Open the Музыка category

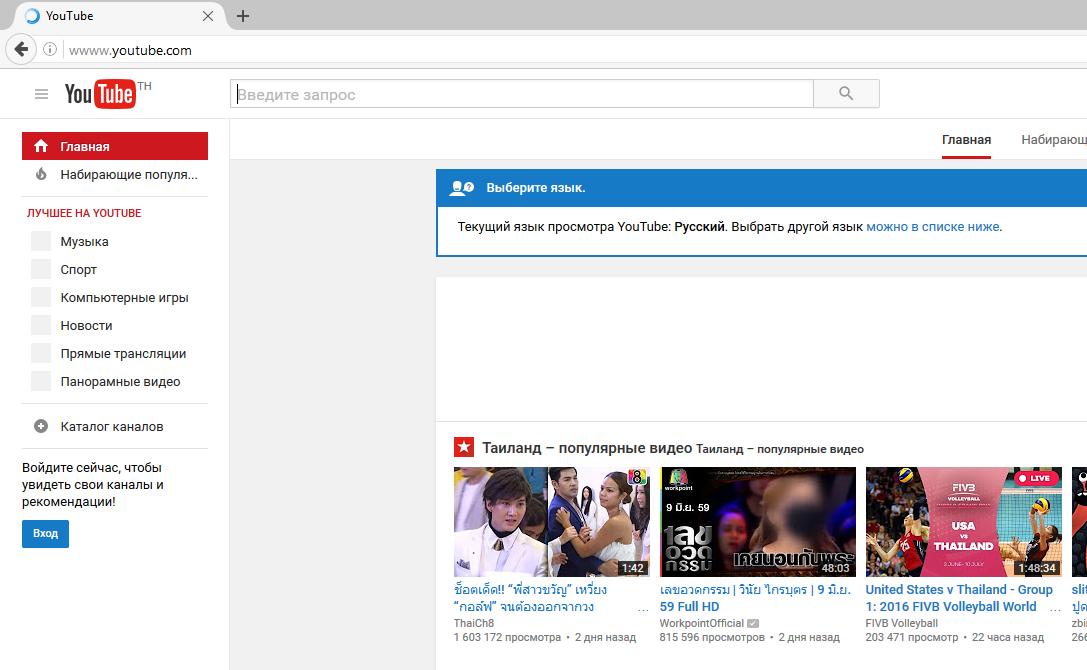[84, 242]
